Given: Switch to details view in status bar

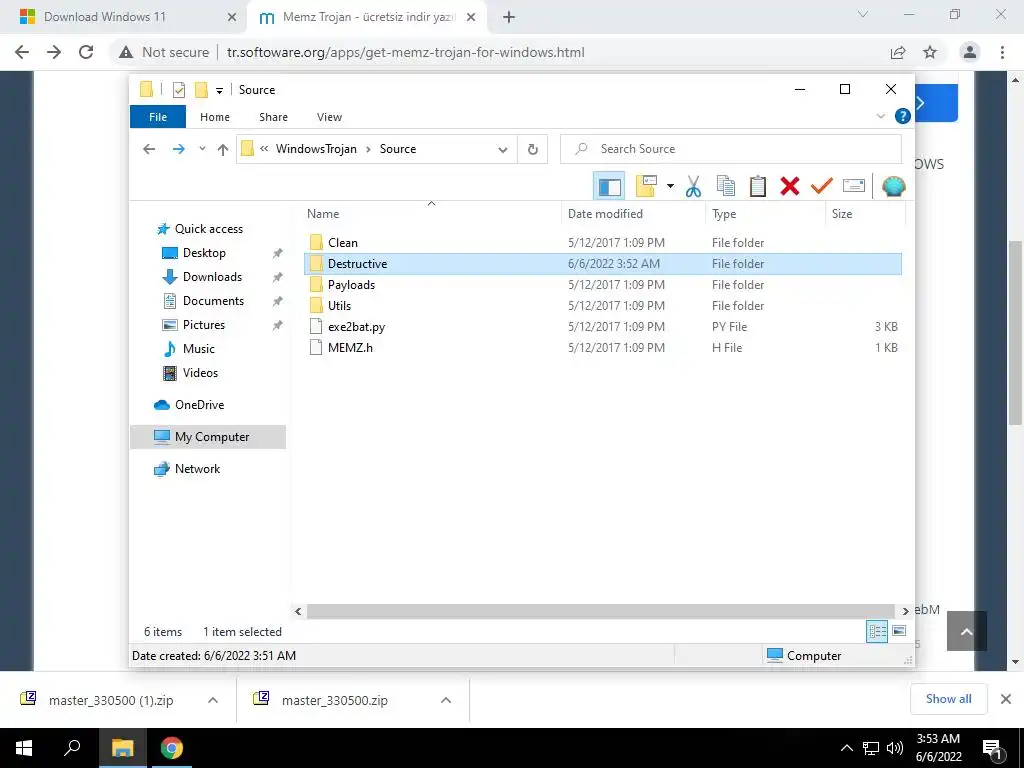Looking at the screenshot, I should click(x=877, y=632).
